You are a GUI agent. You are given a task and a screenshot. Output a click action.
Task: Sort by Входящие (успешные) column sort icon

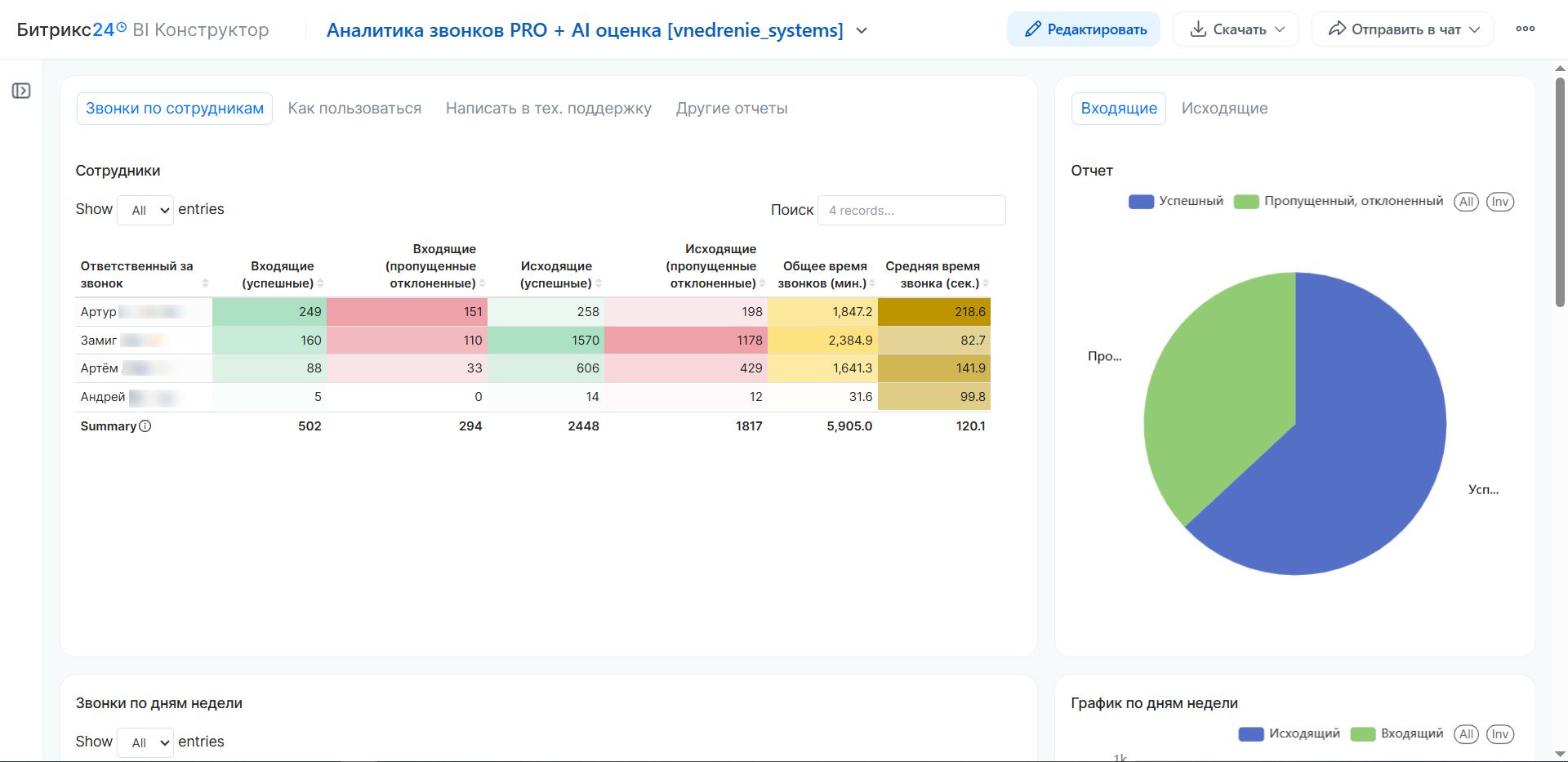[320, 283]
